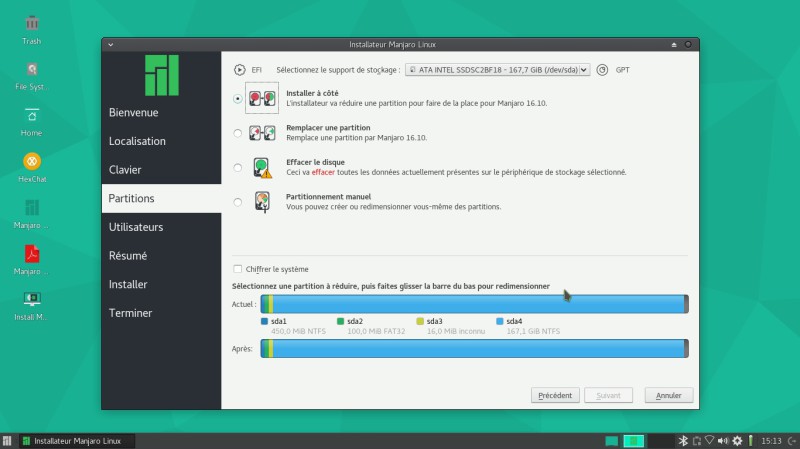Open the Bluetooth tray icon
This screenshot has height=449, width=800.
tap(683, 441)
